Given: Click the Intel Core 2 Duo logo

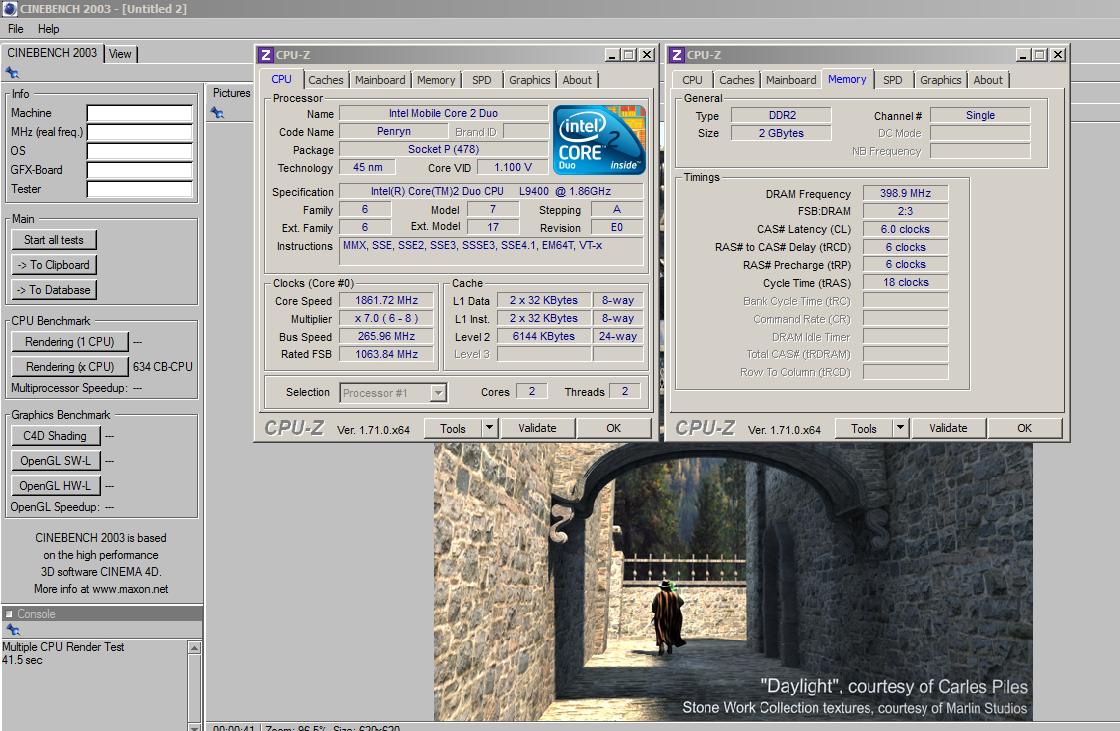Looking at the screenshot, I should (599, 140).
